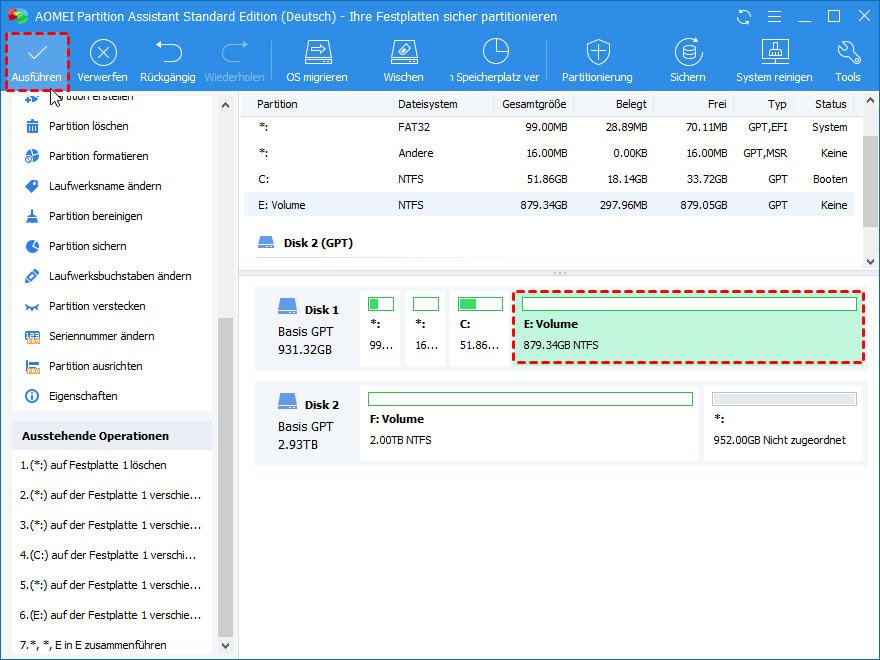Open the Partitionierung shield tool

pos(597,52)
